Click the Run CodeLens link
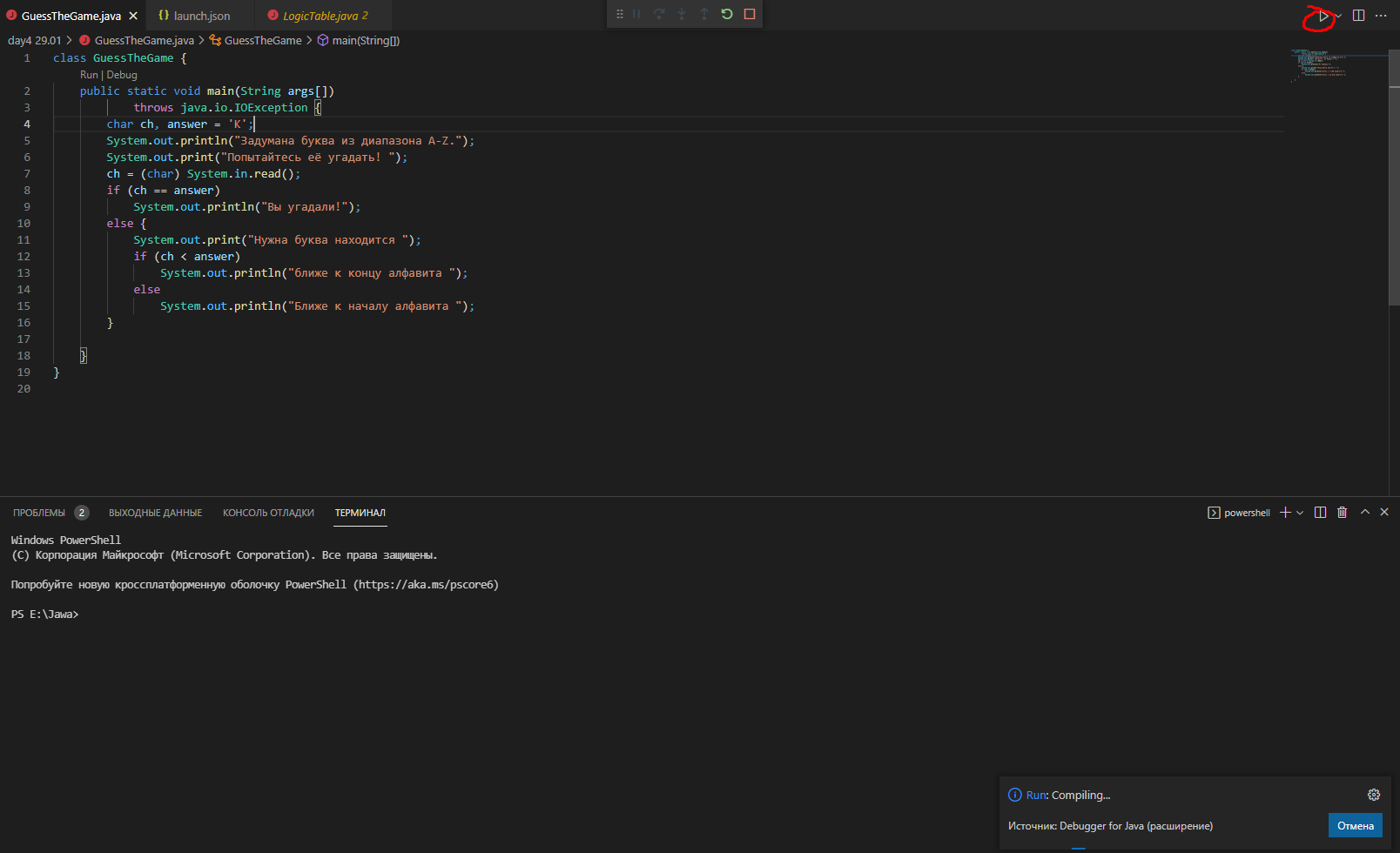The width and height of the screenshot is (1400, 853). [x=89, y=75]
